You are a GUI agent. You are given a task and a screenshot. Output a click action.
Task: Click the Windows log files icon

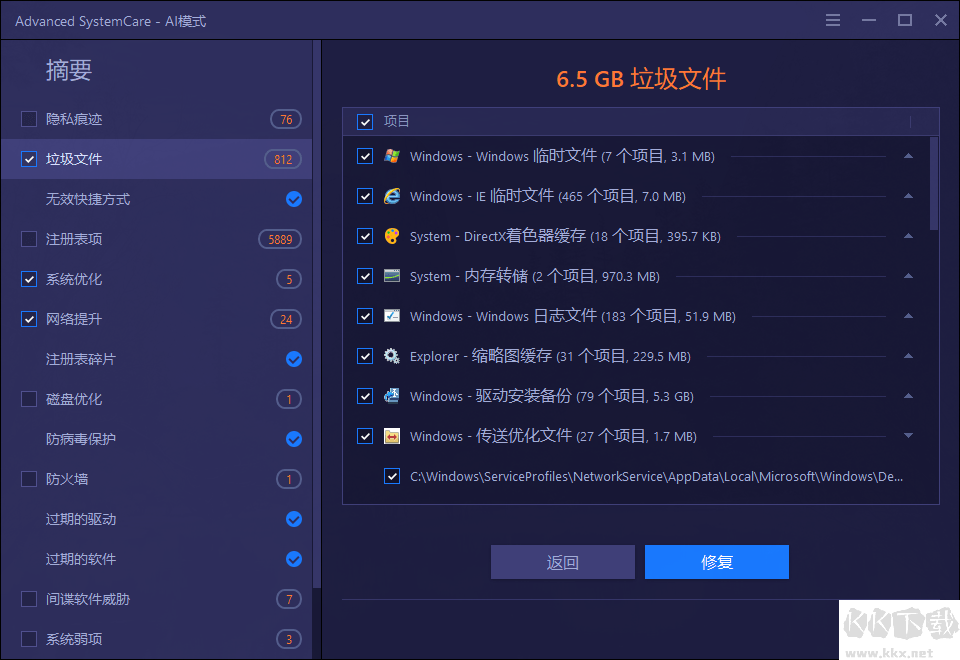pos(392,316)
